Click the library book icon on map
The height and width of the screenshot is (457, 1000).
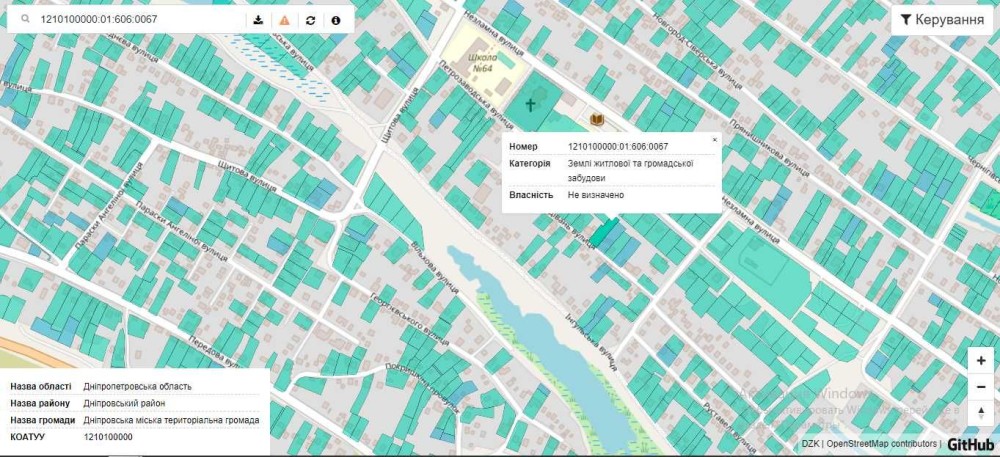597,119
